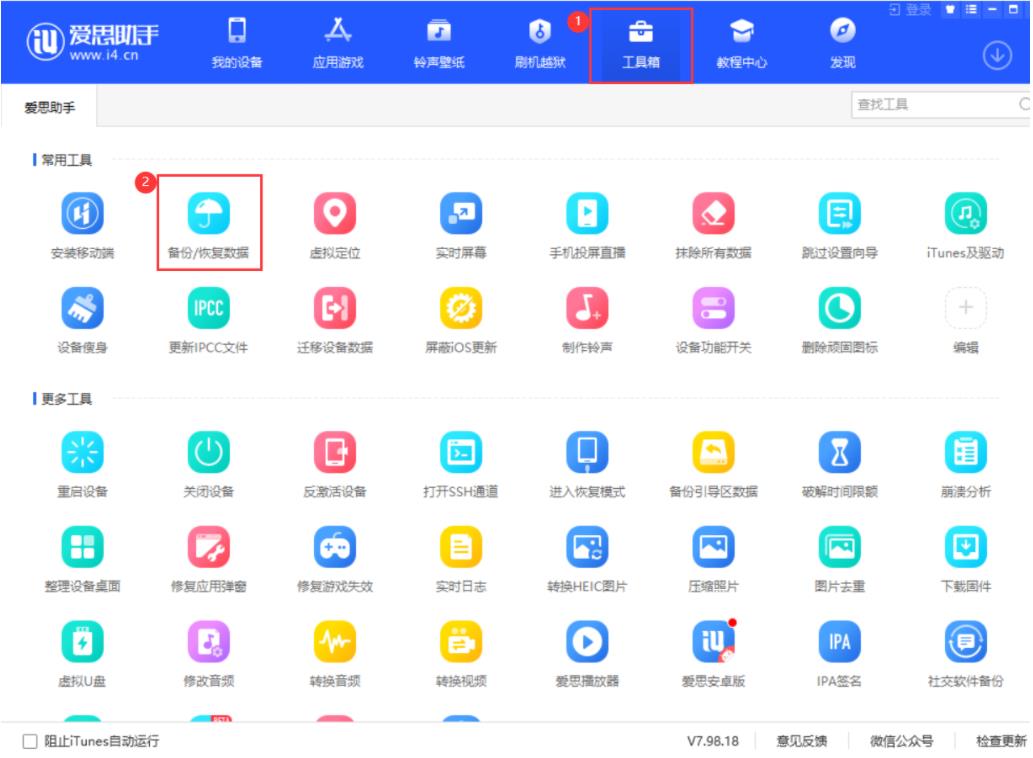Click 检查更新 to check for updates

pos(1001,741)
